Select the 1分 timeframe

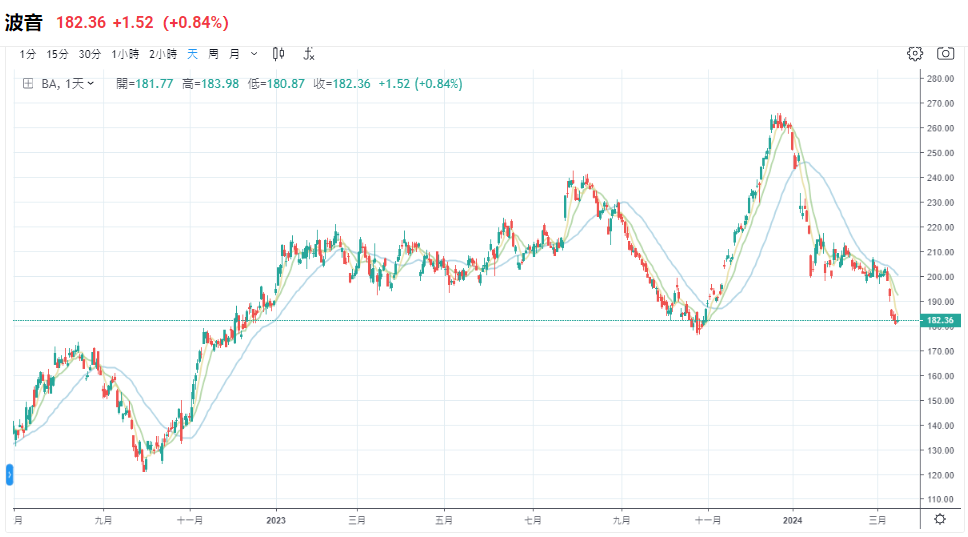(28, 54)
